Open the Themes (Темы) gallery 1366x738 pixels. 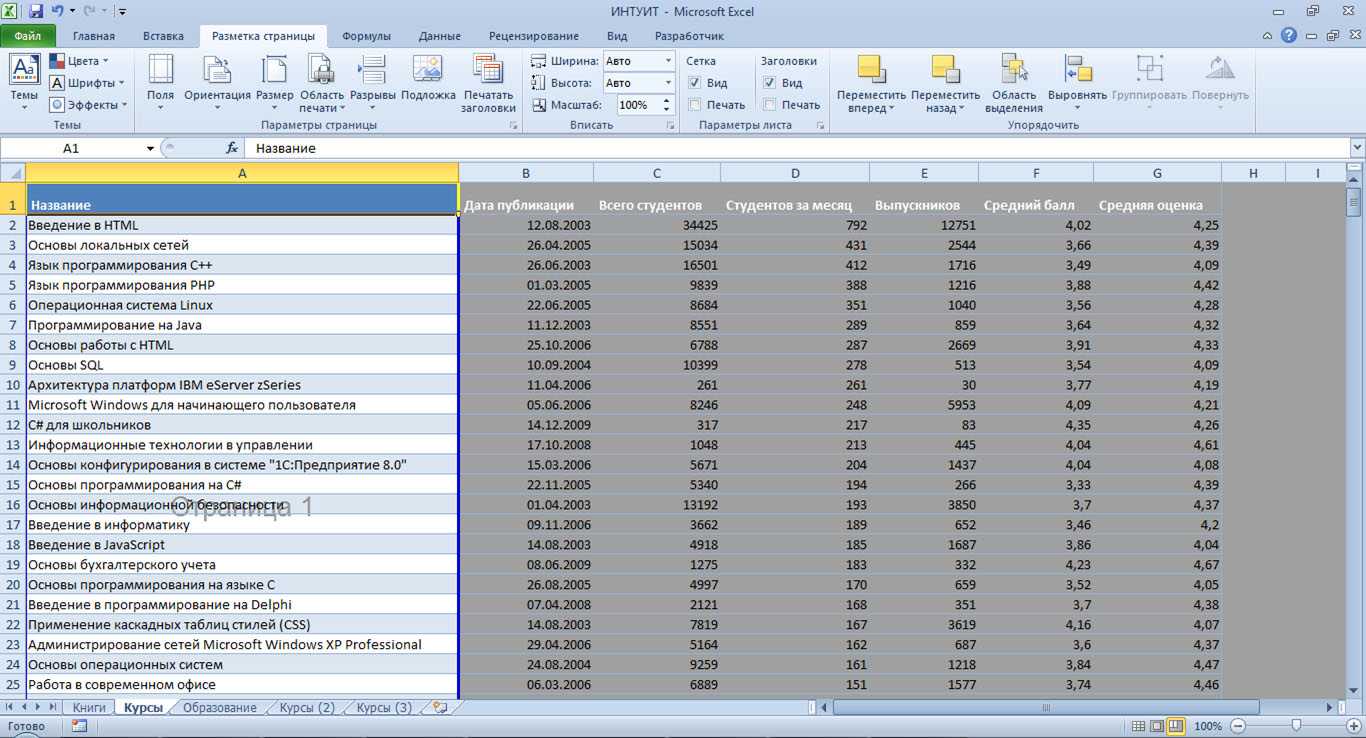tap(24, 82)
